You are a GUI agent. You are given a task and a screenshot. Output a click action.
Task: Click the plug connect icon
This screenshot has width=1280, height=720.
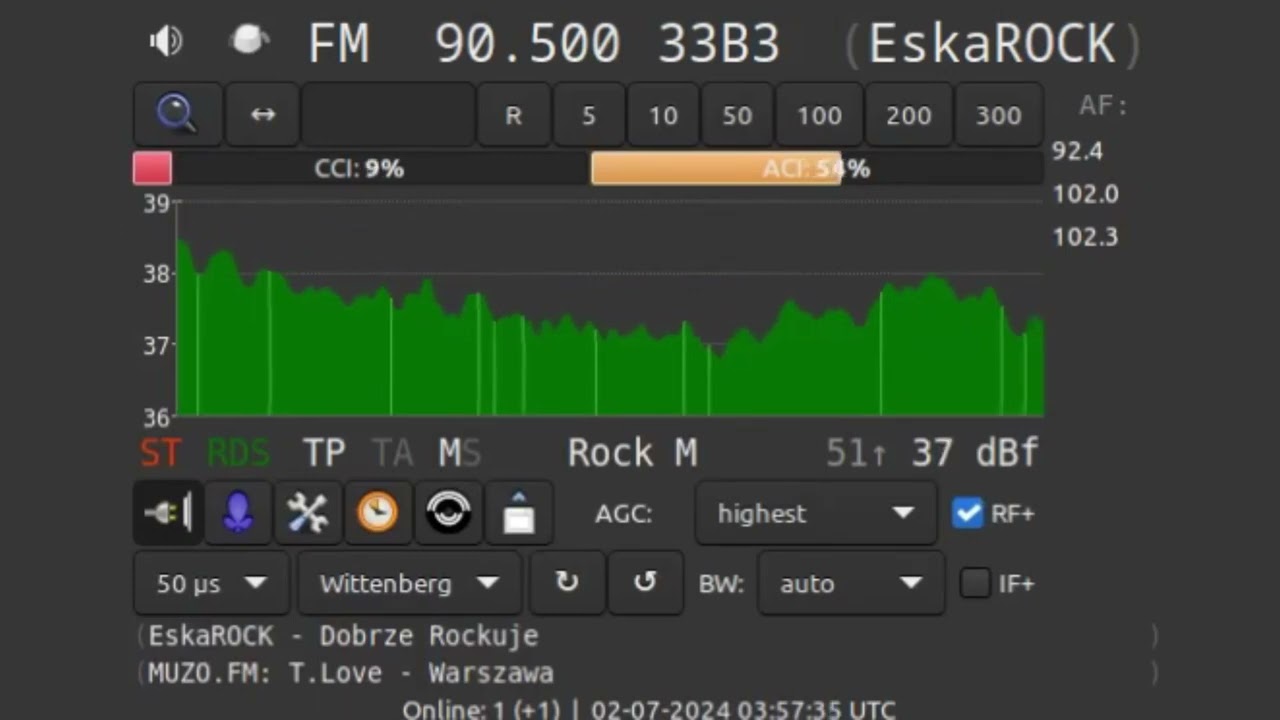click(x=168, y=513)
